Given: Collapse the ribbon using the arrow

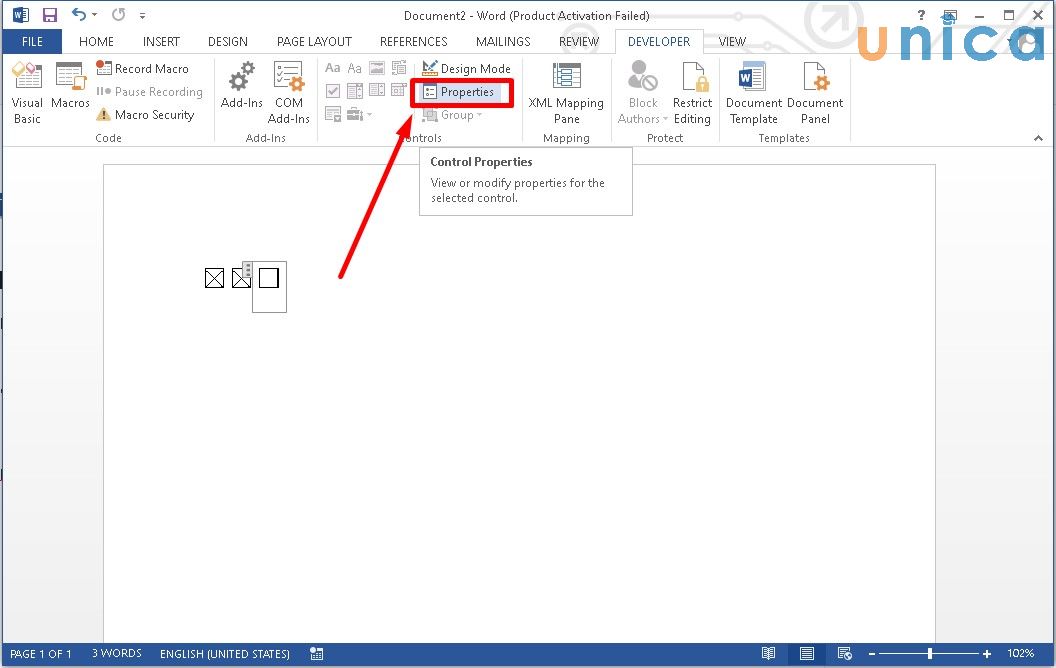Looking at the screenshot, I should pos(1039,138).
